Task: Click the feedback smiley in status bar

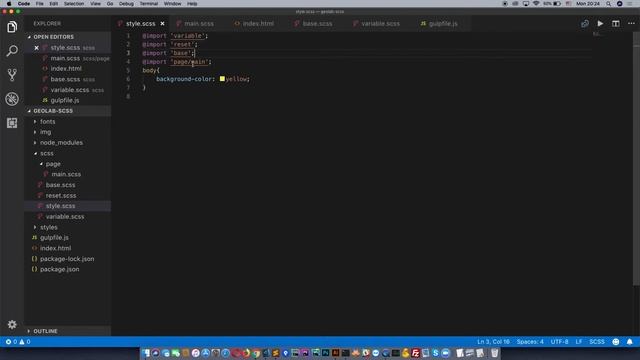Action: click(x=616, y=342)
